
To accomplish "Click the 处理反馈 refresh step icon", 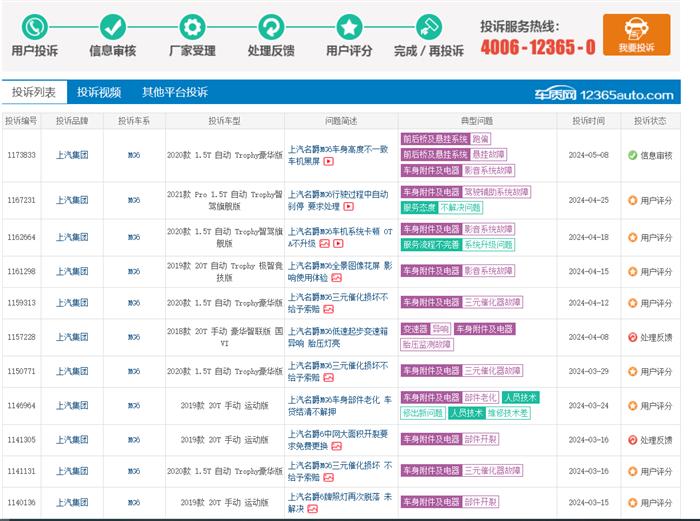I will click(x=271, y=27).
